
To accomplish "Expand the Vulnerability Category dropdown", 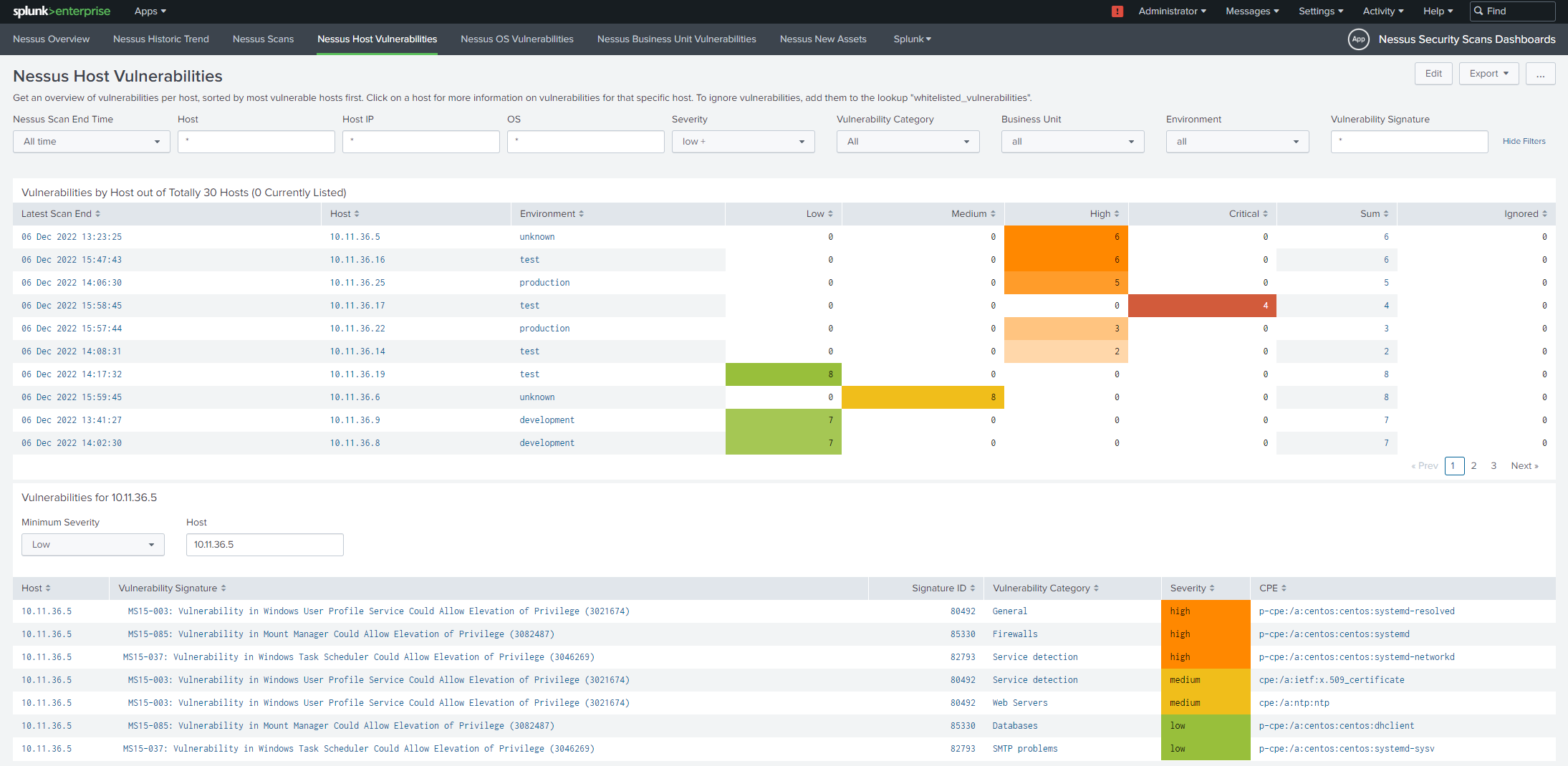I will (x=908, y=142).
